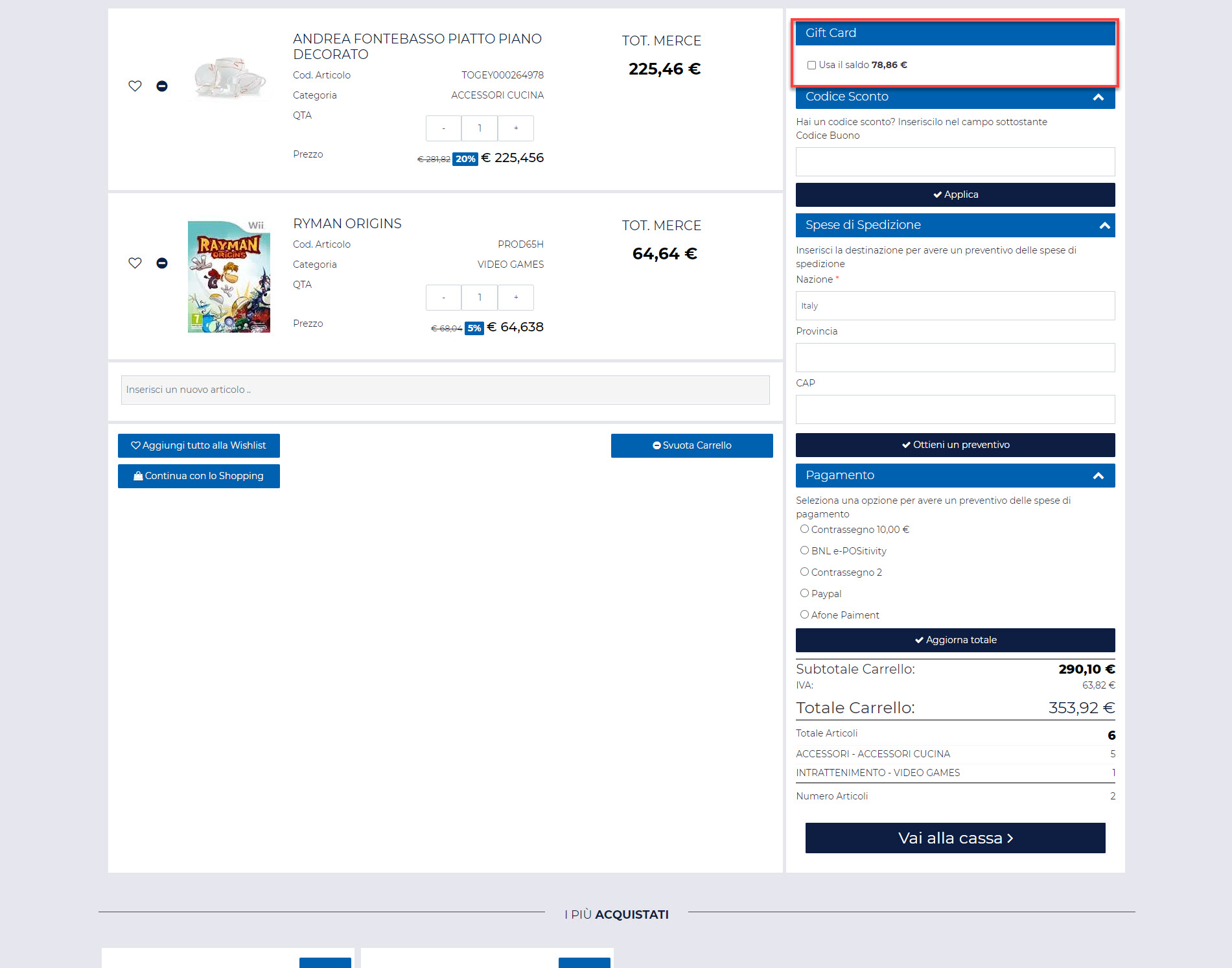Choose Contrassegno 10,00 € payment
The width and height of the screenshot is (1232, 968).
click(x=804, y=529)
